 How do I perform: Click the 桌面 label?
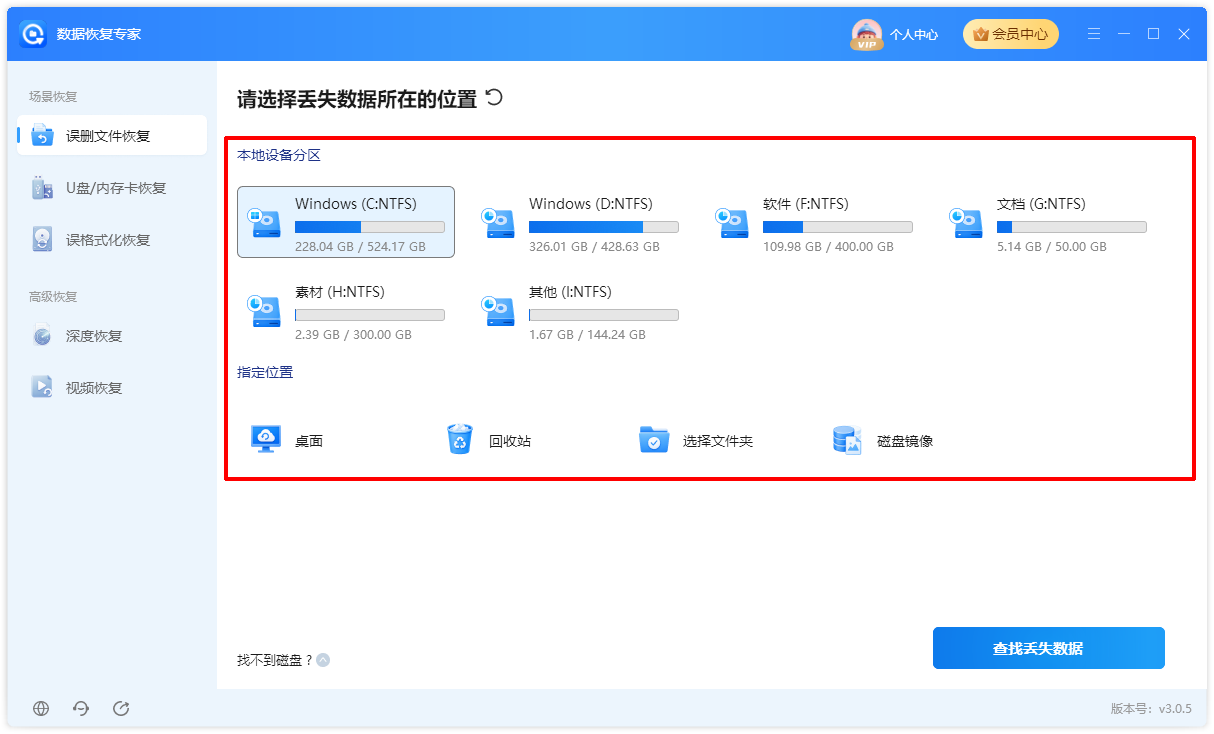coord(309,441)
